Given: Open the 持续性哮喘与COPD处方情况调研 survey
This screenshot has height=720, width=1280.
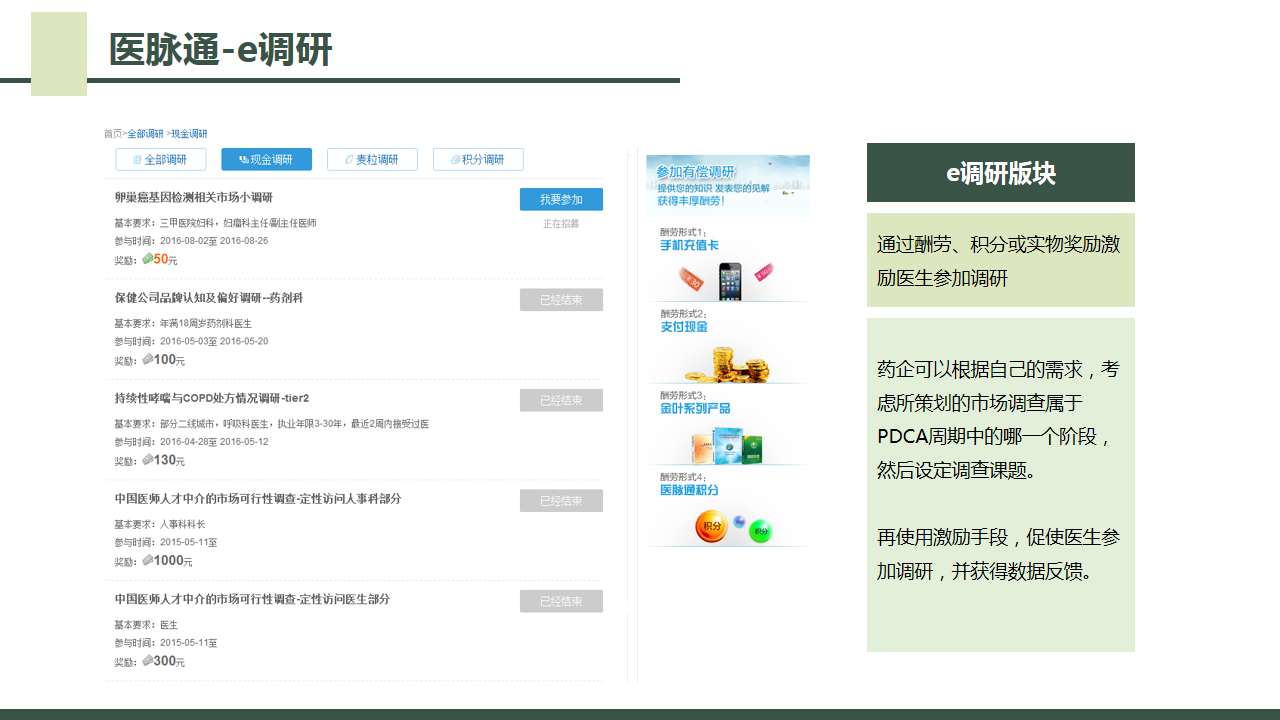Looking at the screenshot, I should coord(211,398).
